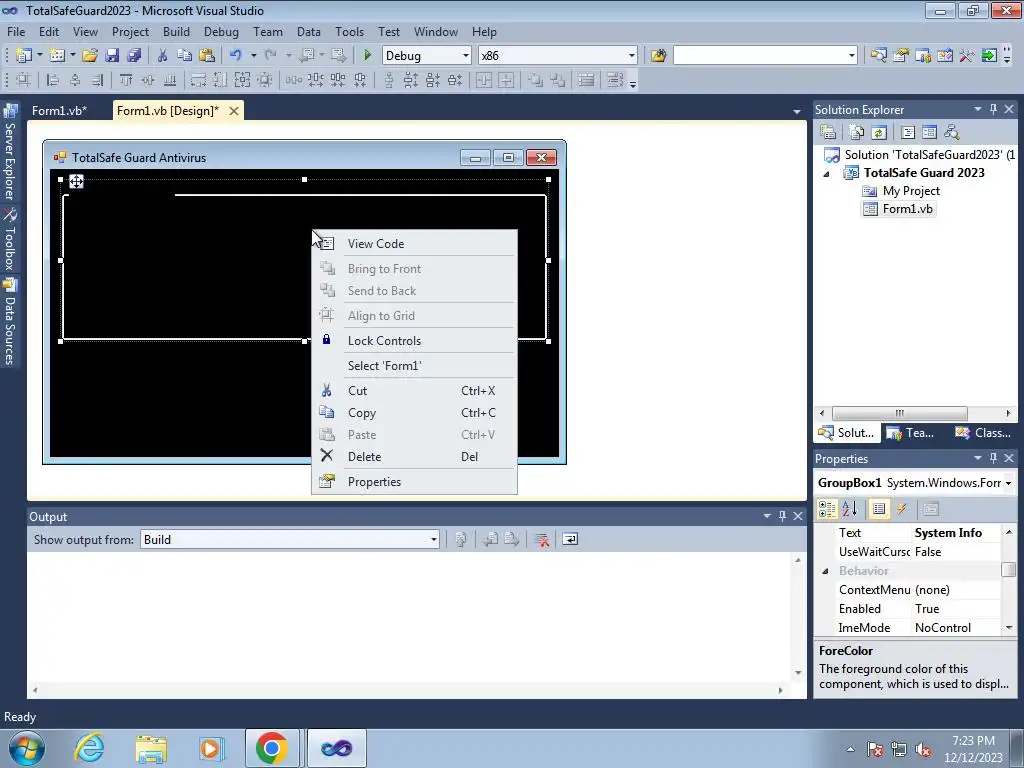The width and height of the screenshot is (1024, 768).
Task: Open Internet Explorer from the taskbar
Action: (x=89, y=748)
